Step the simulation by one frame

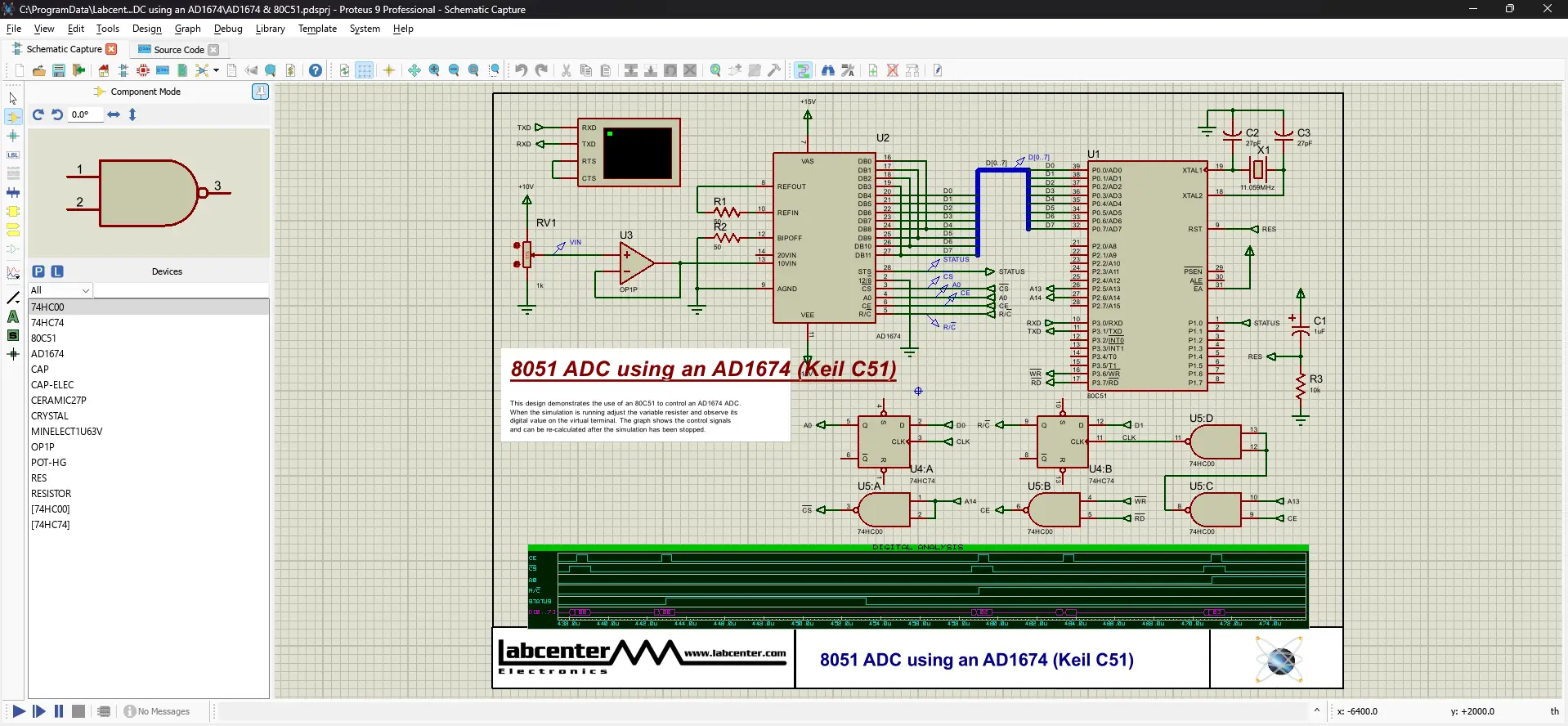[38, 711]
